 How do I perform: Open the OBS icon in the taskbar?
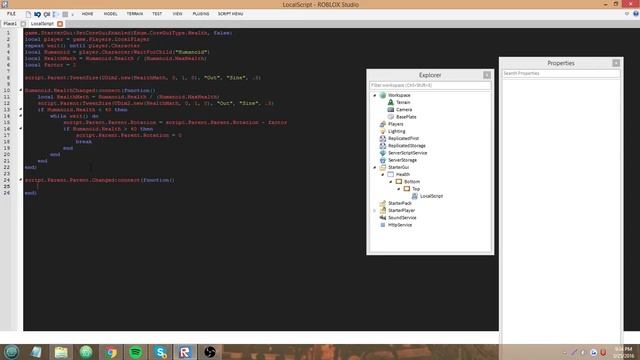(210, 352)
